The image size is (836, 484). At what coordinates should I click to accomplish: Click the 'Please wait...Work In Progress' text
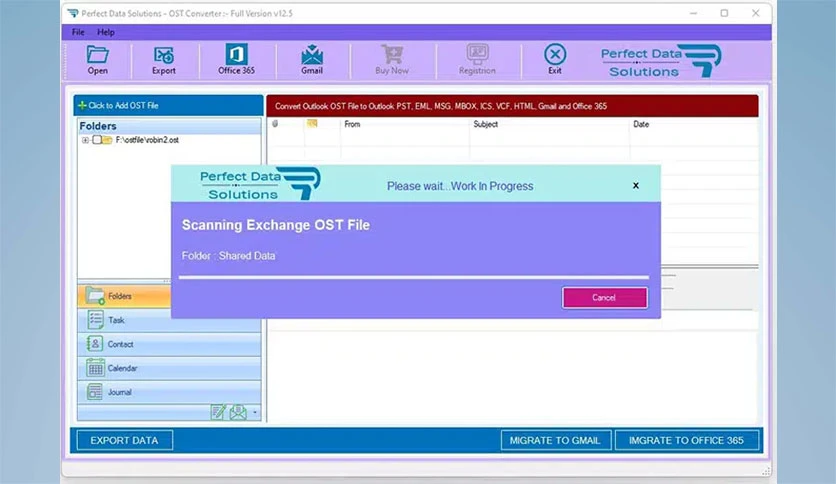[460, 186]
